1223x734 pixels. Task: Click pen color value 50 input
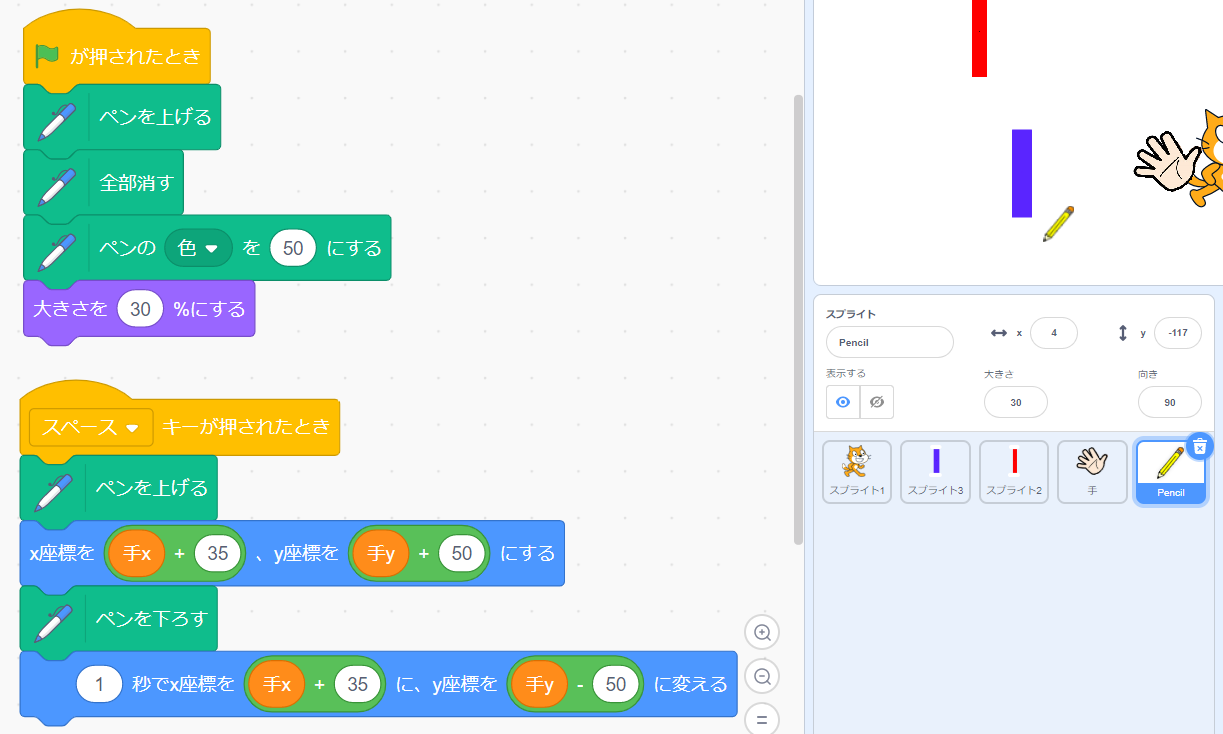(292, 248)
